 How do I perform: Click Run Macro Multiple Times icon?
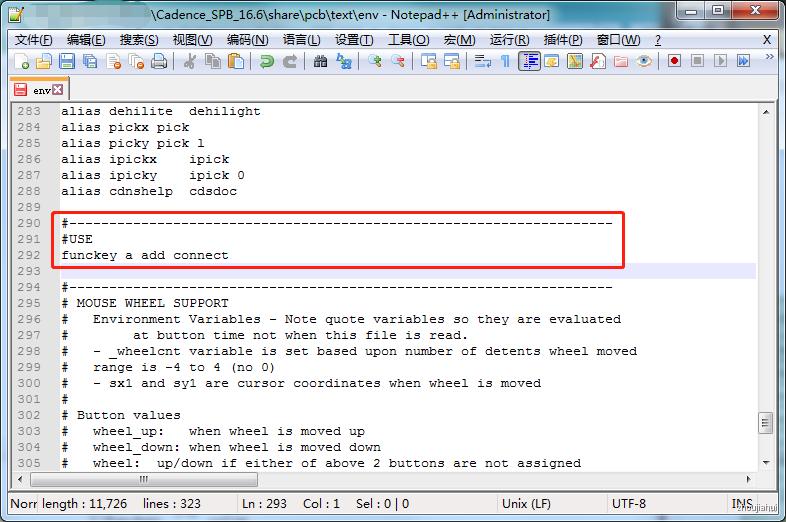point(743,61)
